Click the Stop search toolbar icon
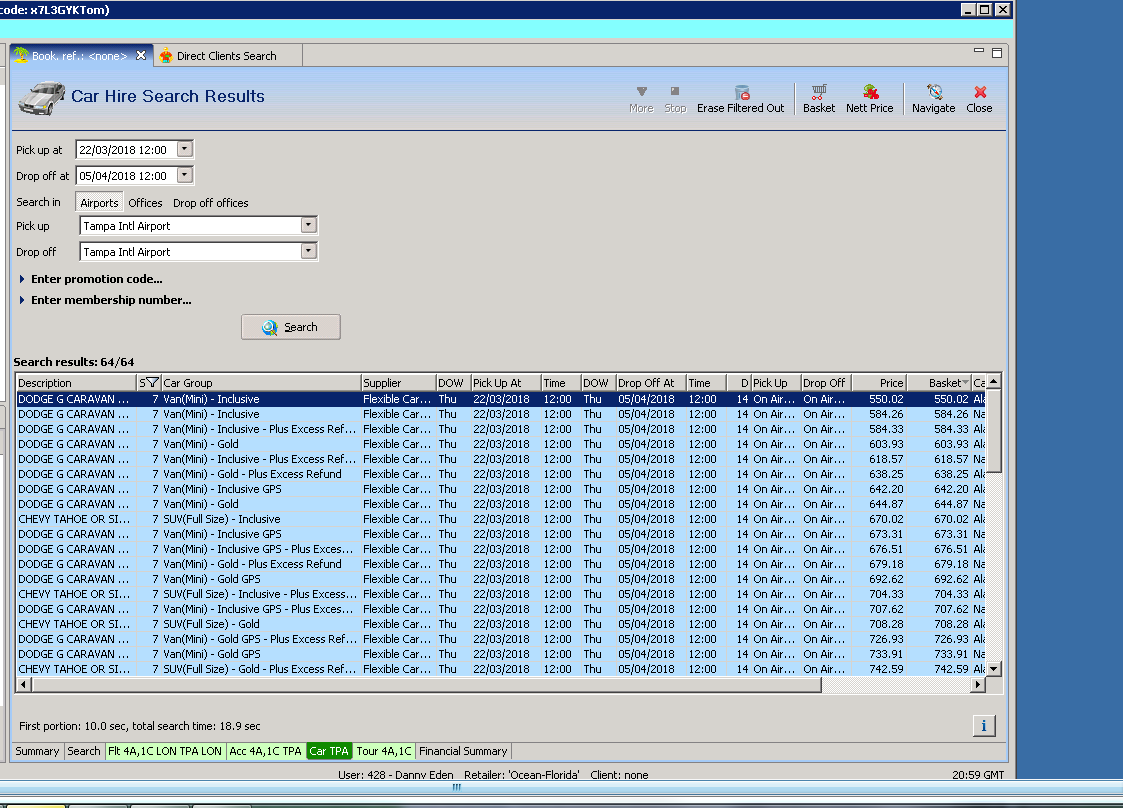 [x=675, y=93]
